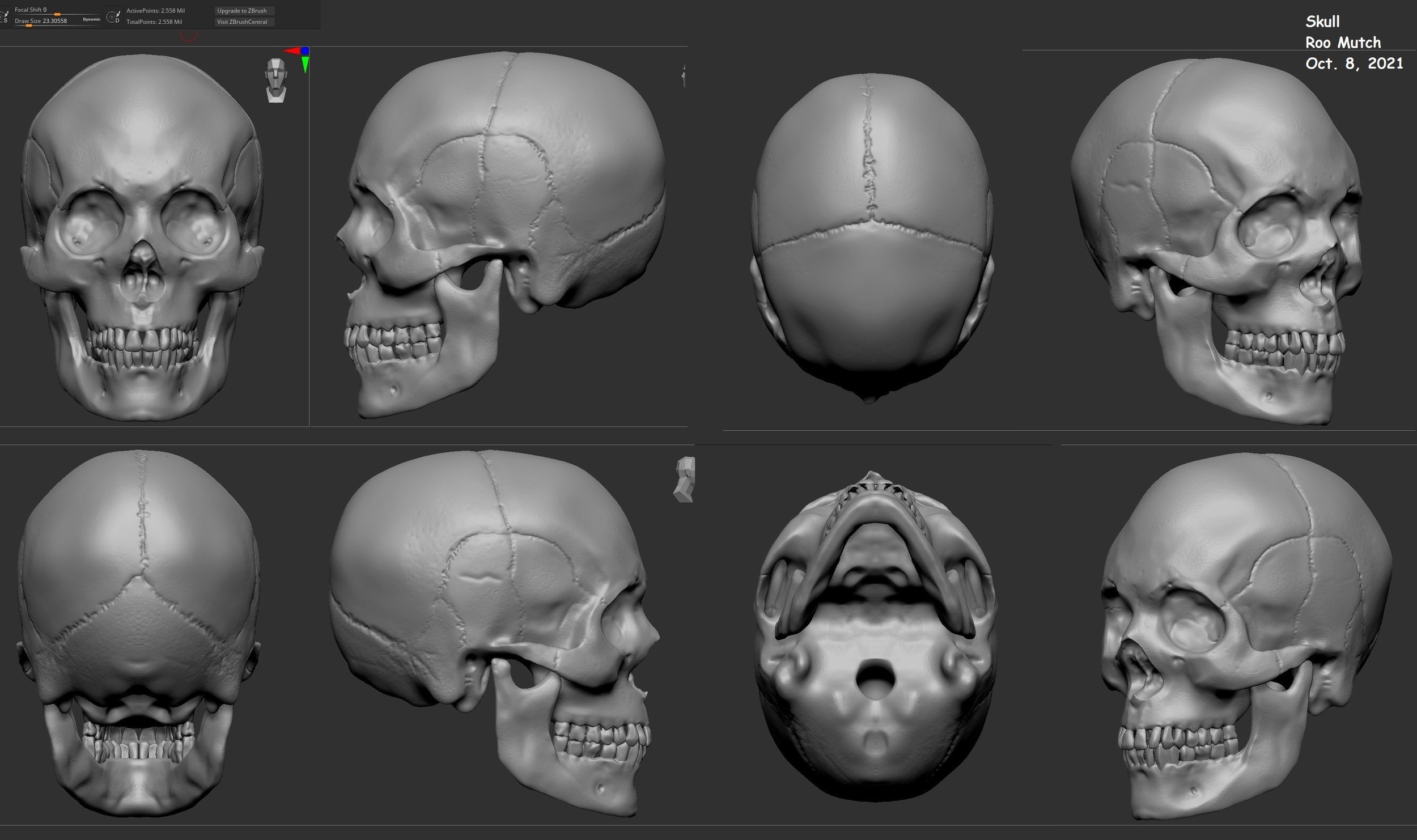The image size is (1417, 840).
Task: Click the green Y-axis arrow gizmo
Action: (x=305, y=64)
